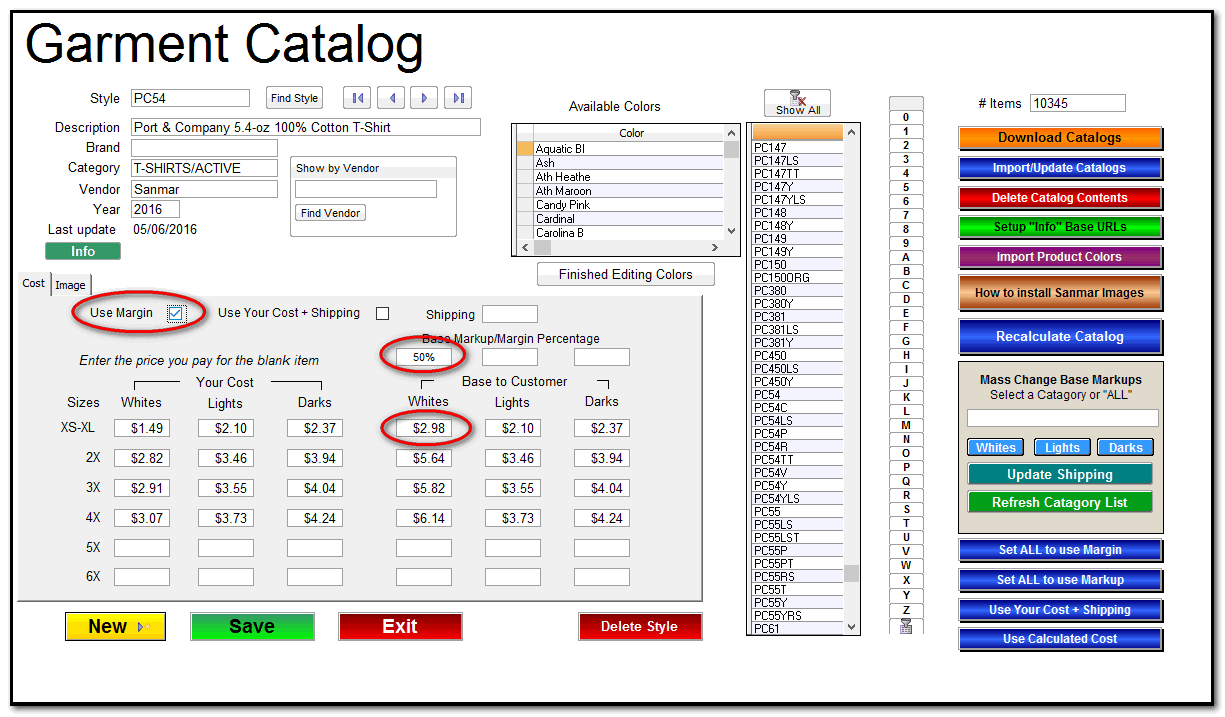This screenshot has width=1225, height=717.
Task: Switch to the Image tab
Action: click(70, 285)
